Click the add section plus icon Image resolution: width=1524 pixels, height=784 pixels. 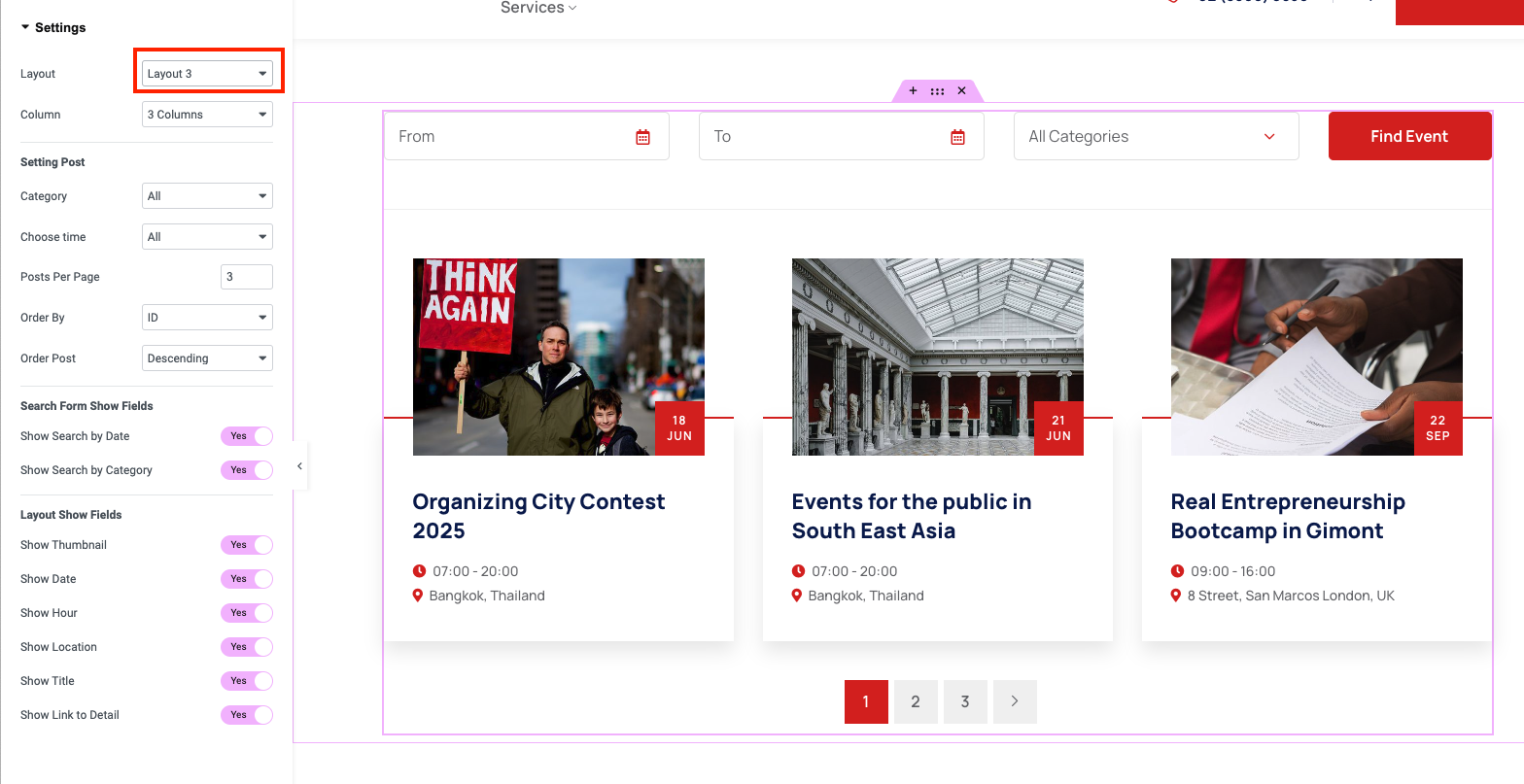point(913,90)
